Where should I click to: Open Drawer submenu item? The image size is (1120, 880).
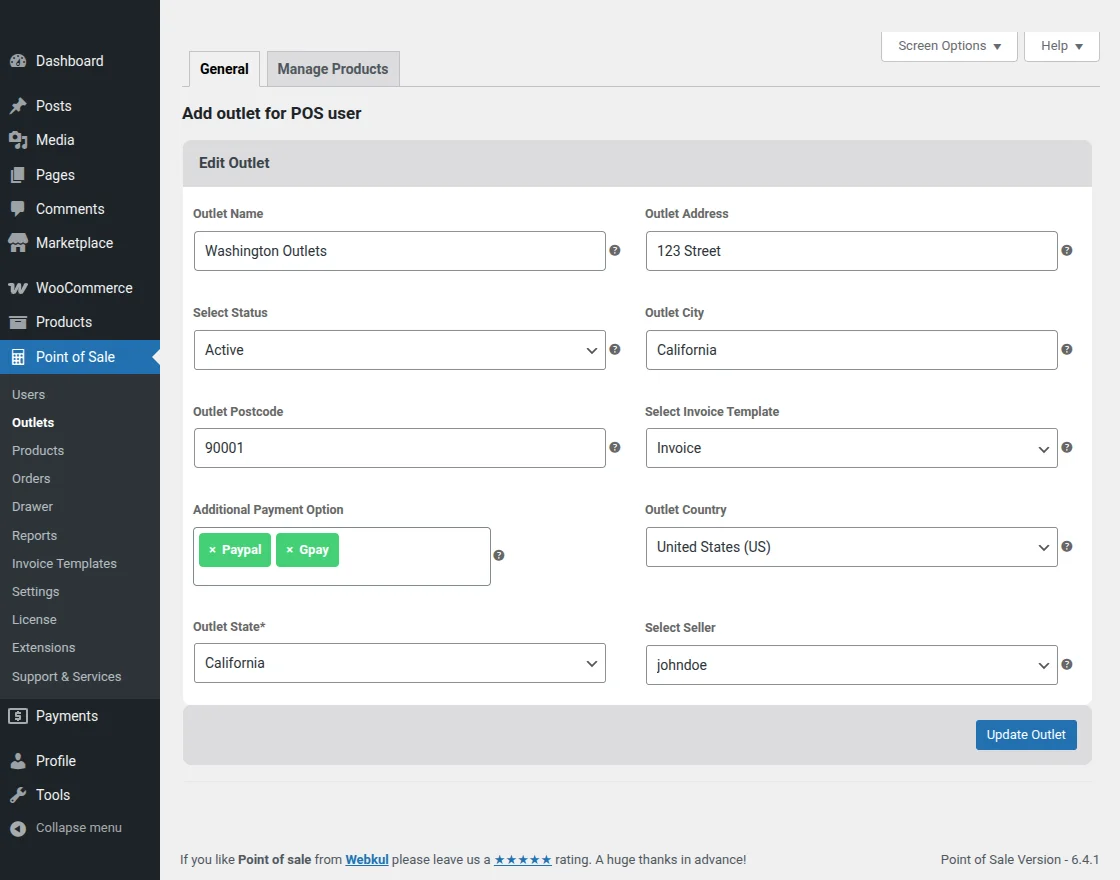point(32,506)
